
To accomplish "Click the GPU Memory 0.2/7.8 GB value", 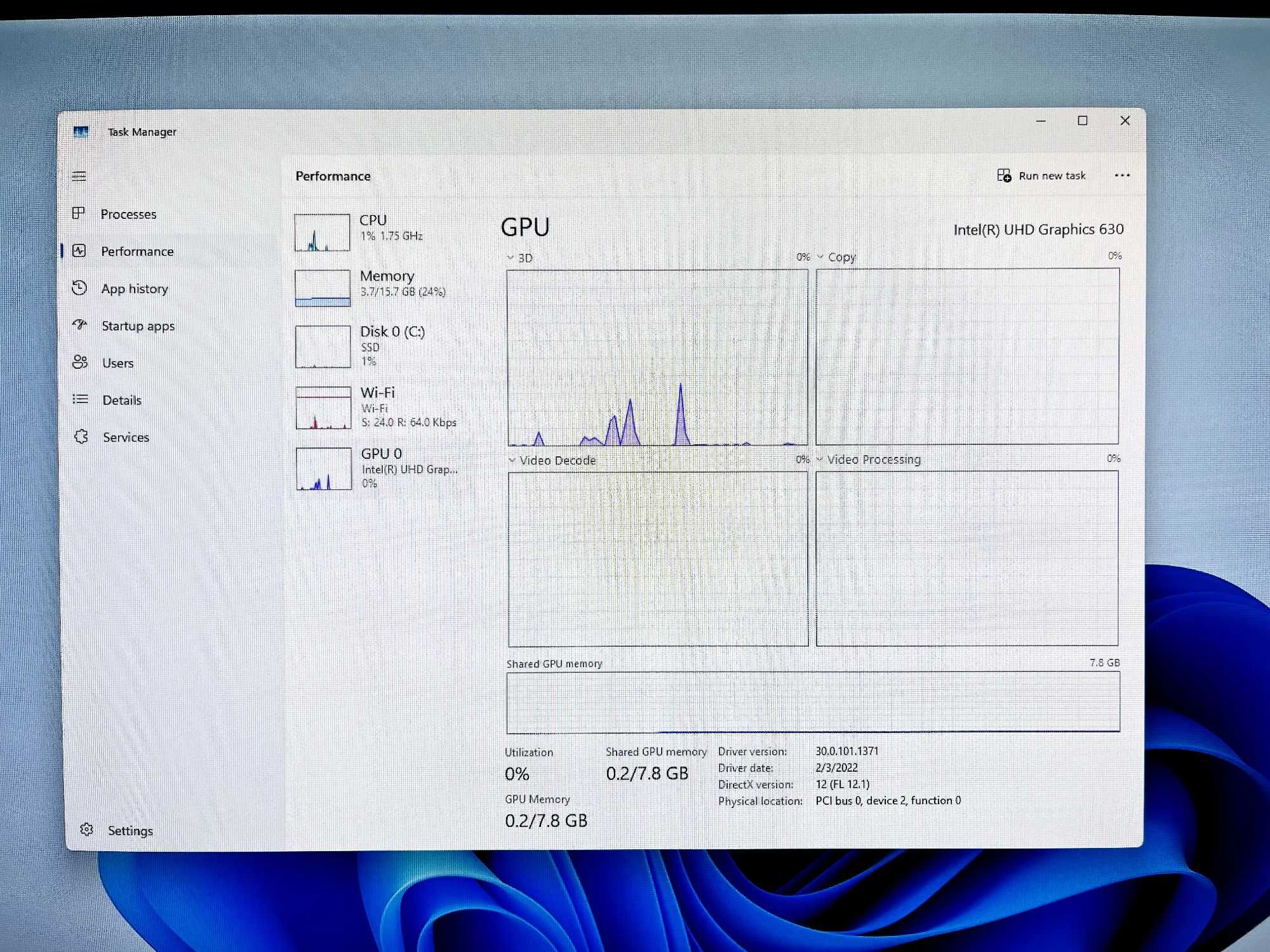I will (546, 821).
